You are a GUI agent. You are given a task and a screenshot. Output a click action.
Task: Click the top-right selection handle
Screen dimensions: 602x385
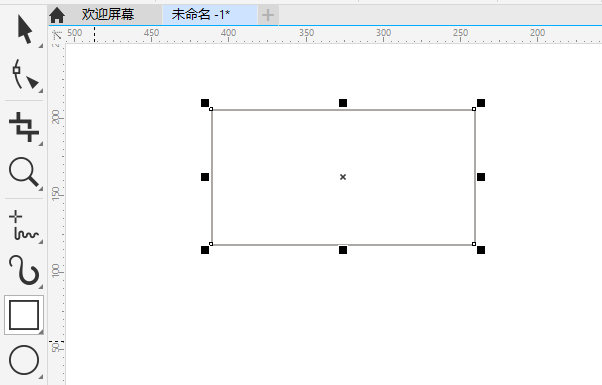tap(481, 103)
